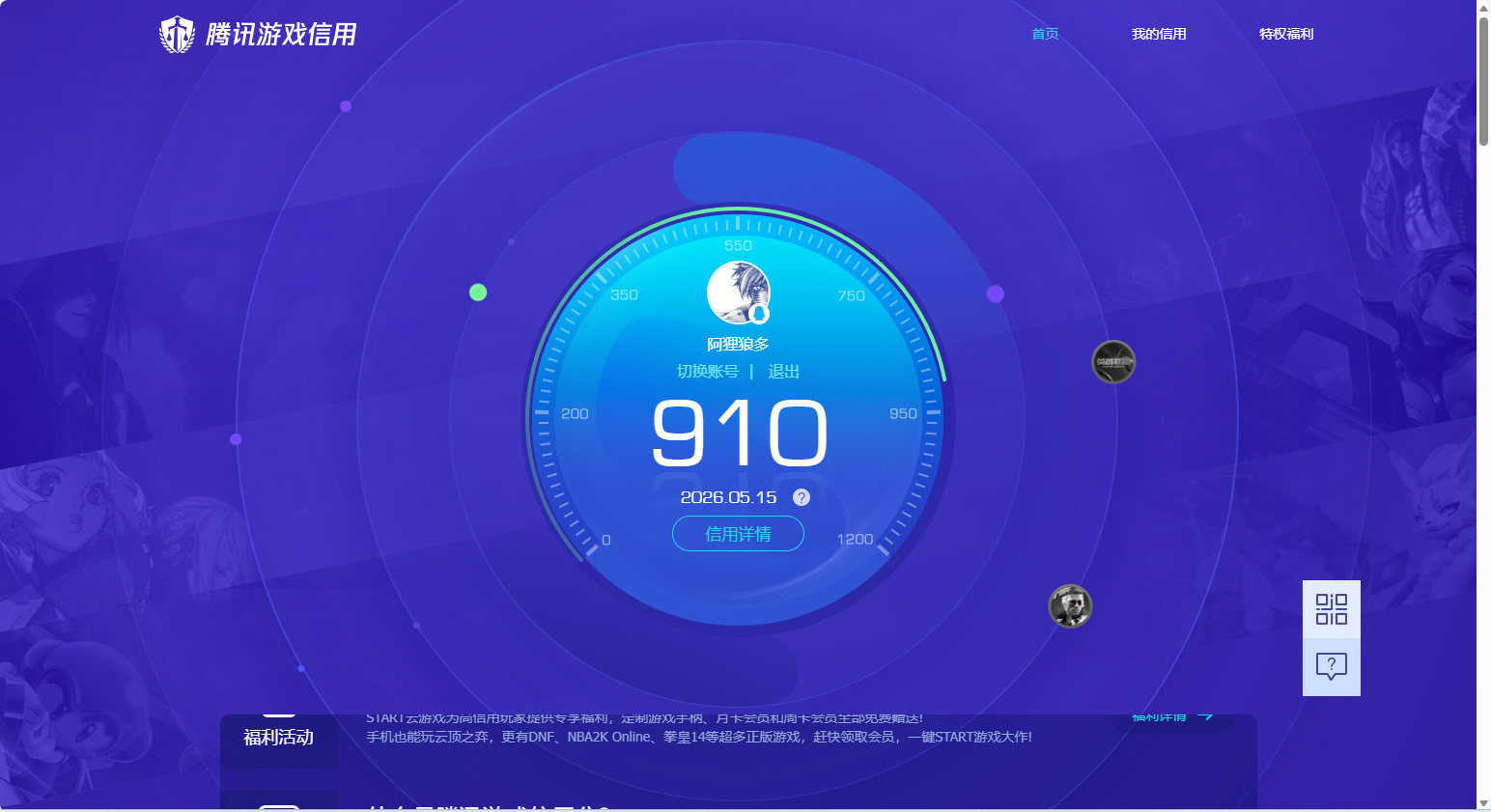Click the Tencent Game Credit shield logo
1491x812 pixels.
(x=178, y=35)
